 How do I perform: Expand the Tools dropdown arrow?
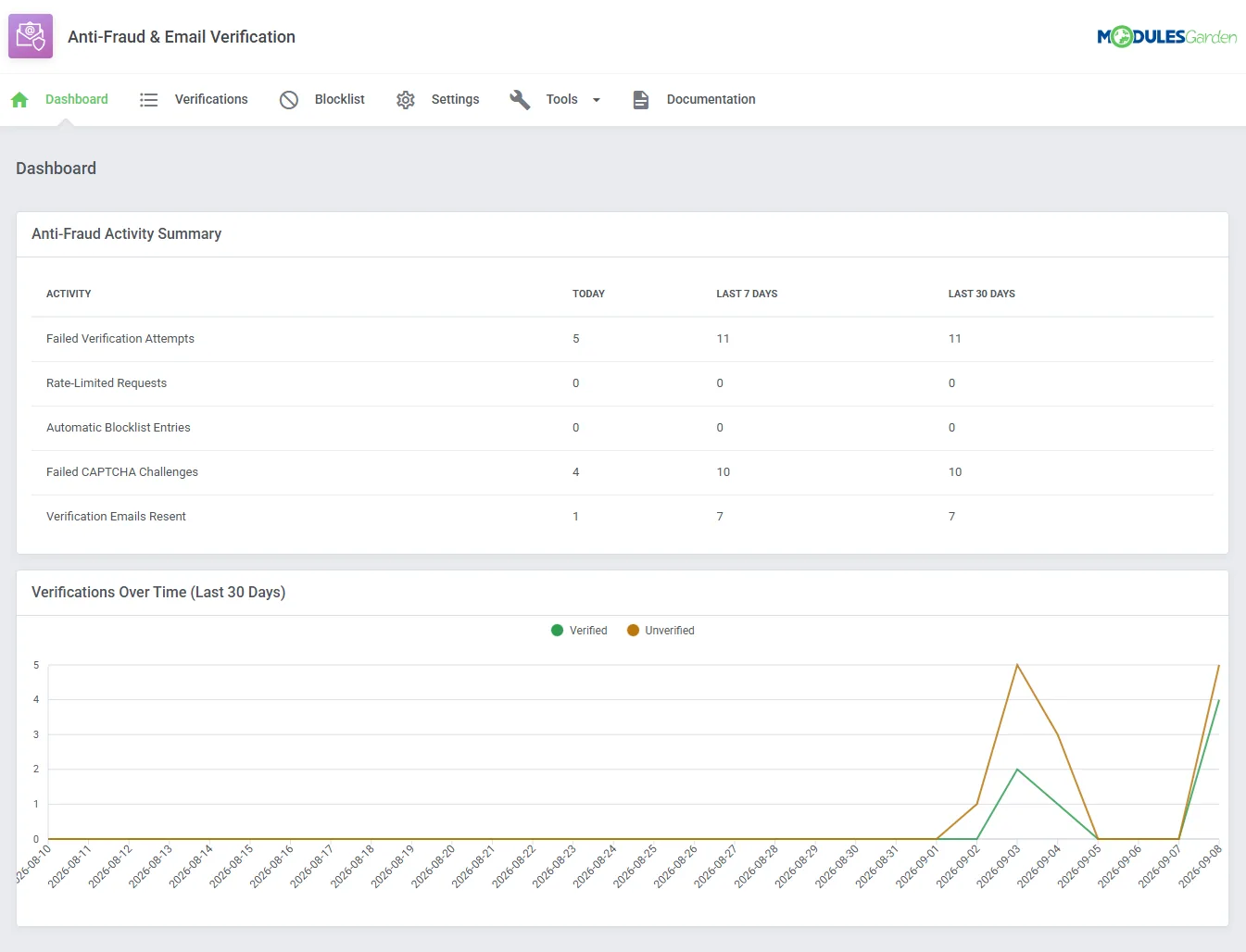pyautogui.click(x=597, y=100)
